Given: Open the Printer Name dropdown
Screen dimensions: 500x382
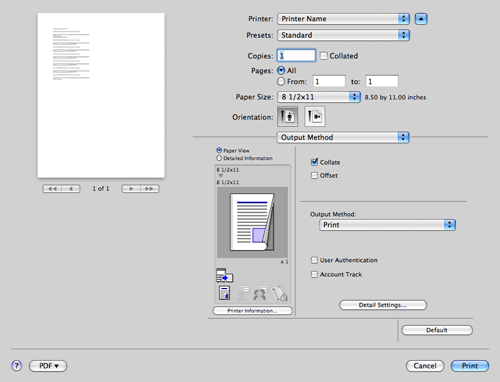Looking at the screenshot, I should [343, 19].
